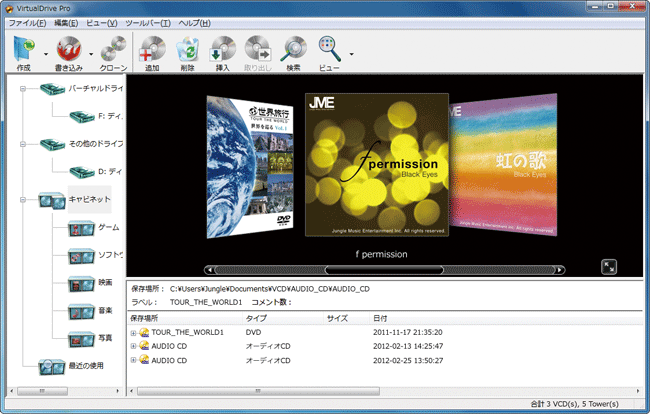Click list panel scroll right arrow
The image size is (650, 414).
click(638, 391)
